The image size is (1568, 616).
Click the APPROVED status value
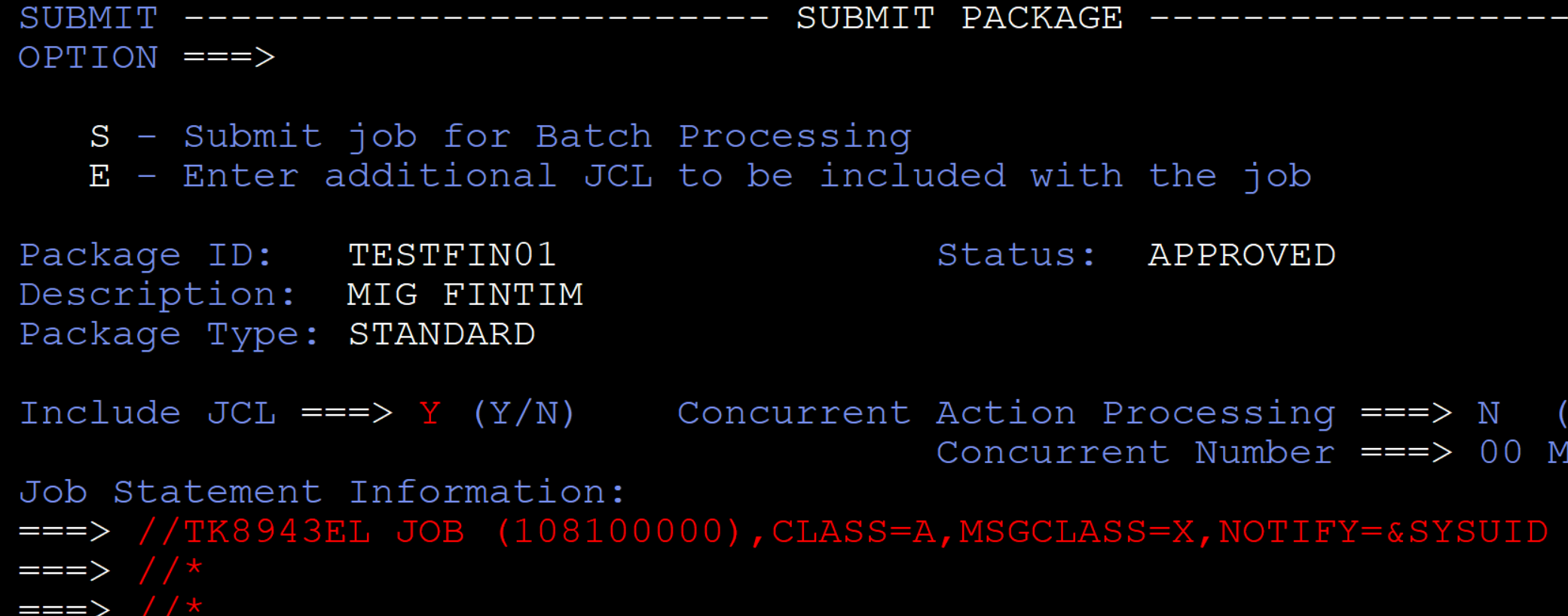click(x=1242, y=255)
